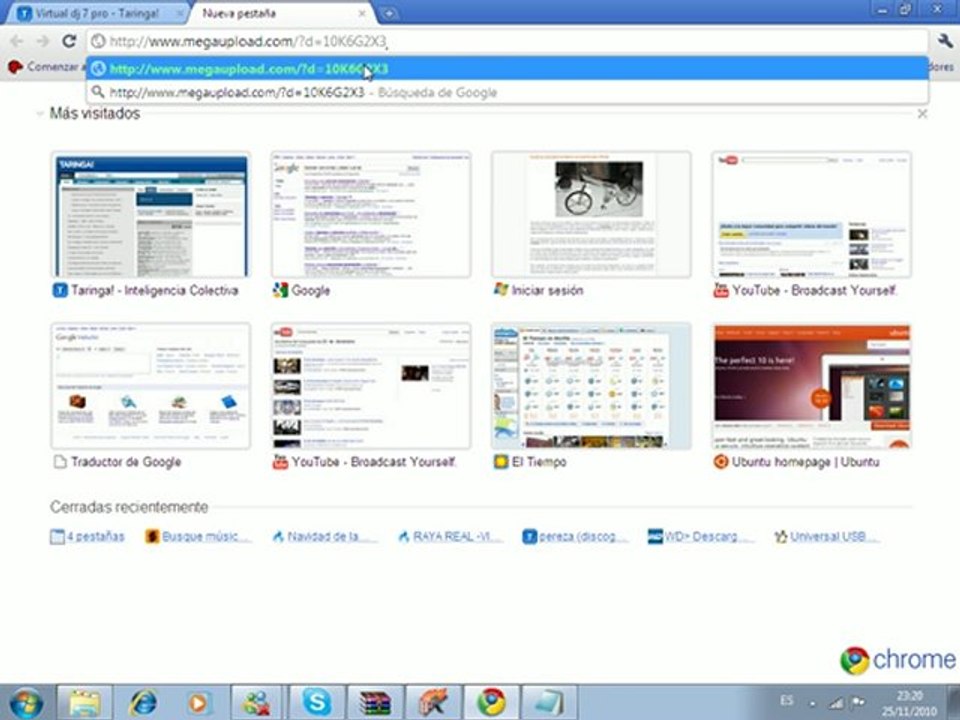Image resolution: width=960 pixels, height=720 pixels.
Task: Click the El Tiempo title link
Action: point(539,462)
